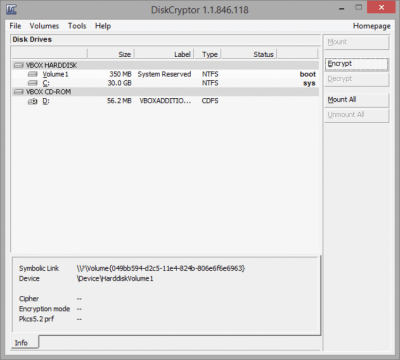Click the Mount button

click(356, 42)
